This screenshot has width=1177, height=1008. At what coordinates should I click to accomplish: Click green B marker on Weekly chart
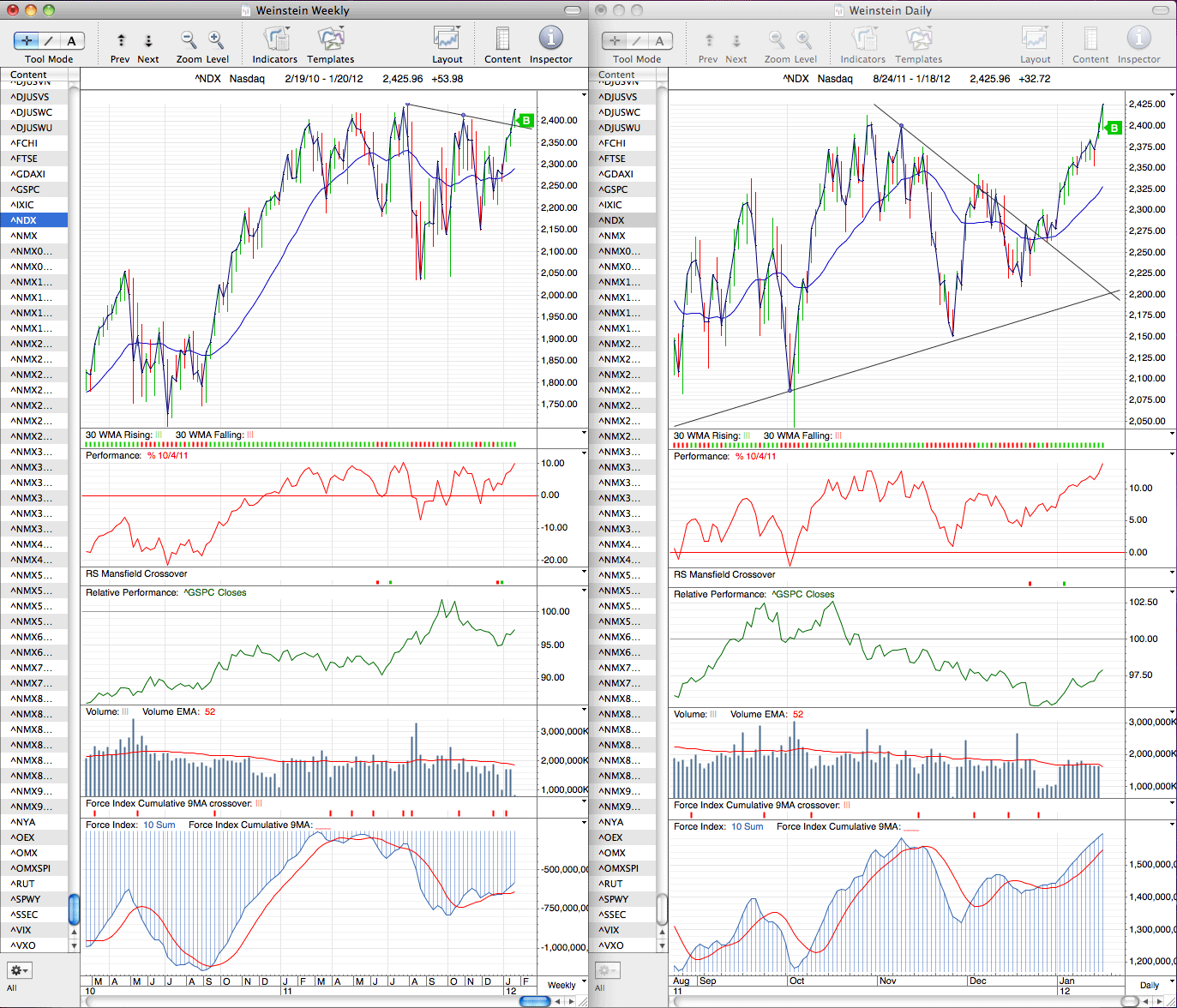click(x=525, y=121)
